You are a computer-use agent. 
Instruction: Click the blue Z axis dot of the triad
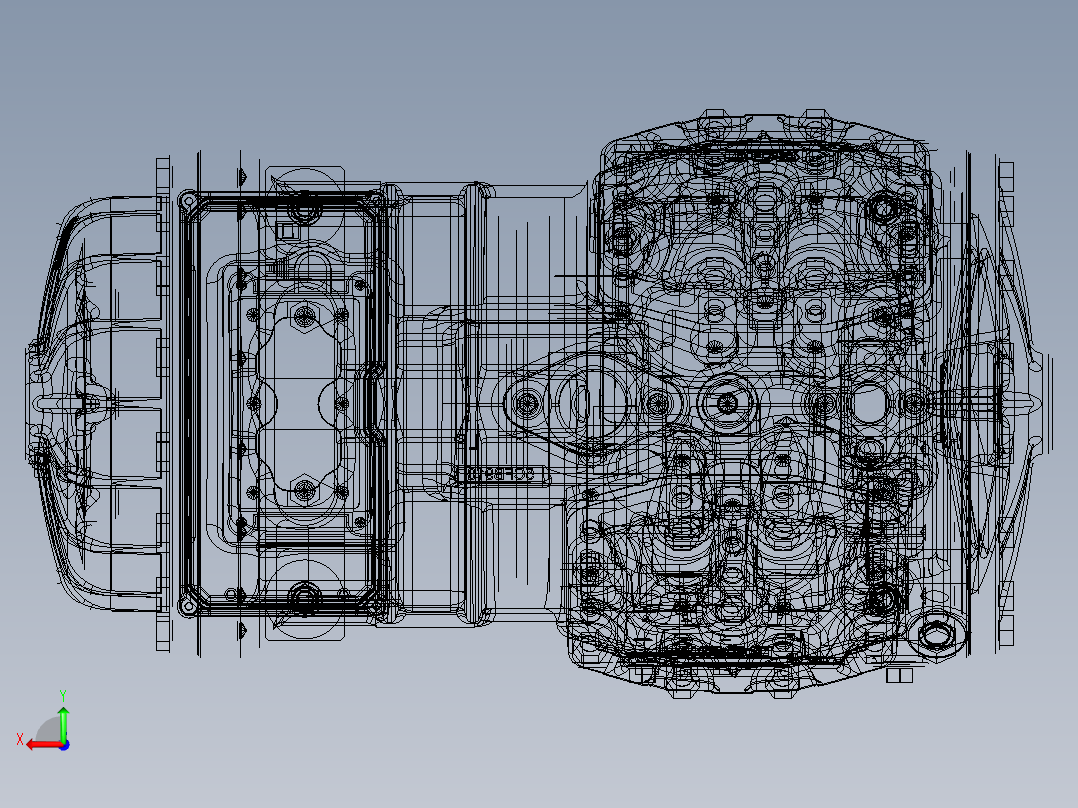pos(64,745)
